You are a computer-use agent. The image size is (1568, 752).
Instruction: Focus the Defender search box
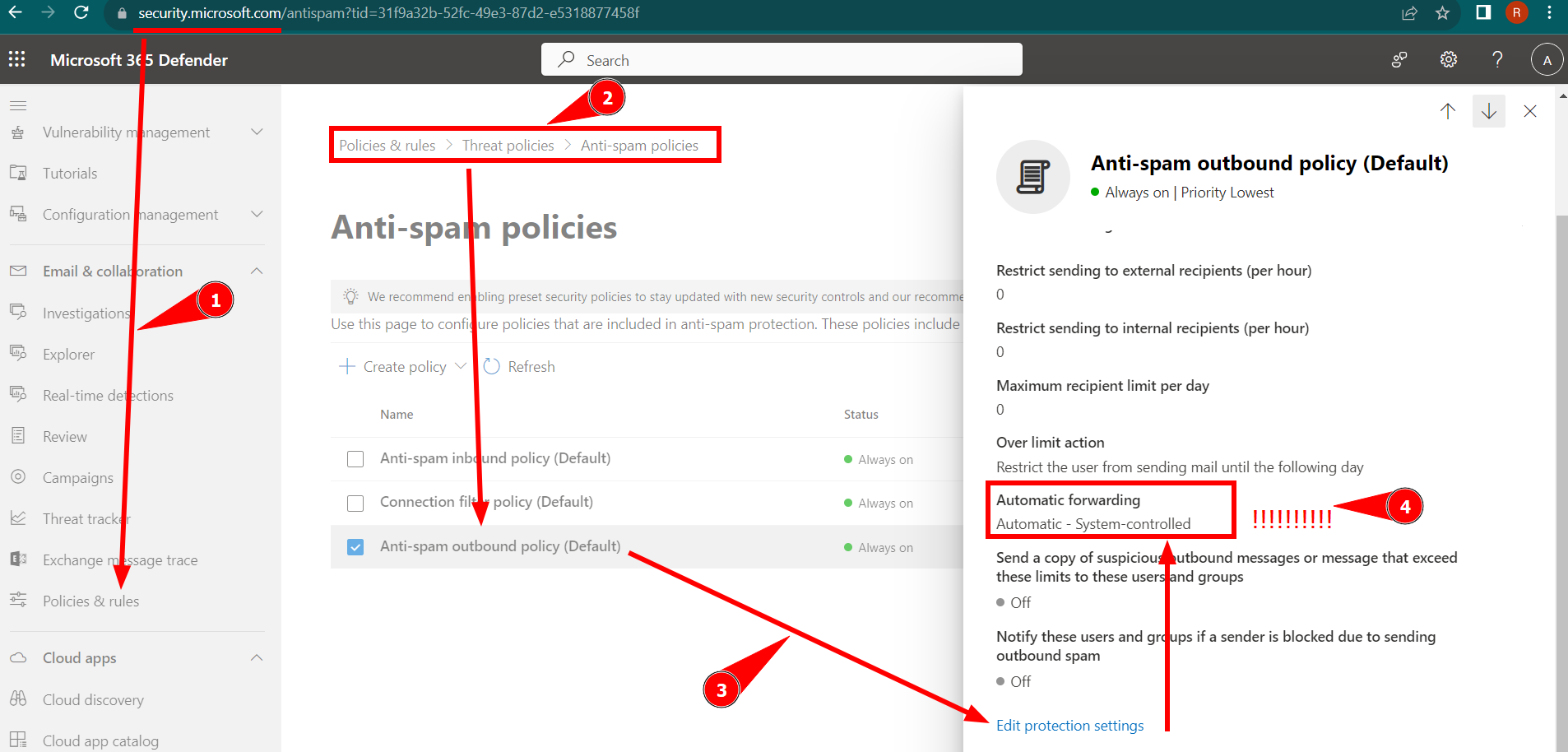782,59
